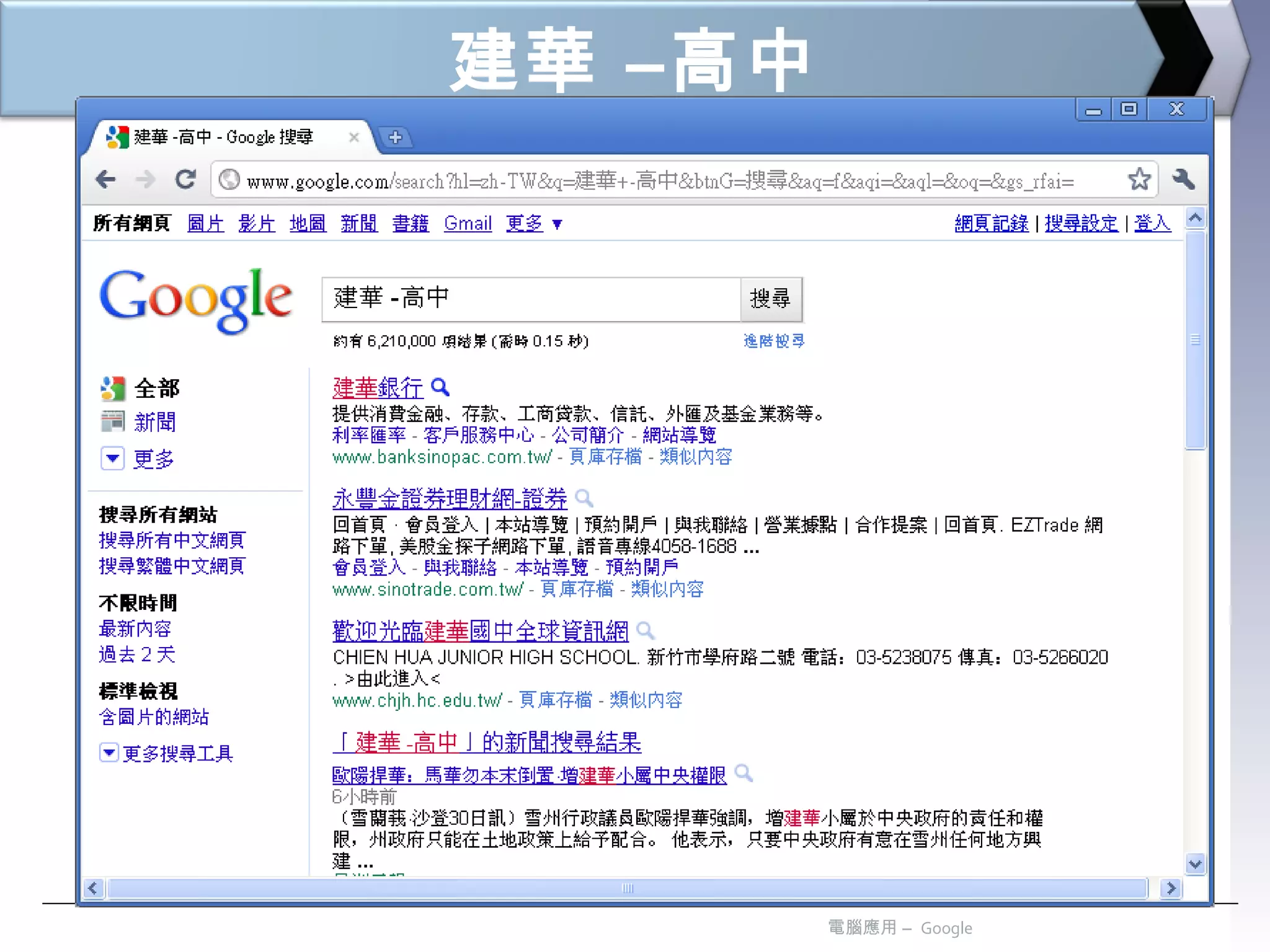The image size is (1270, 952).
Task: Open 影片 in top navigation
Action: click(x=257, y=223)
